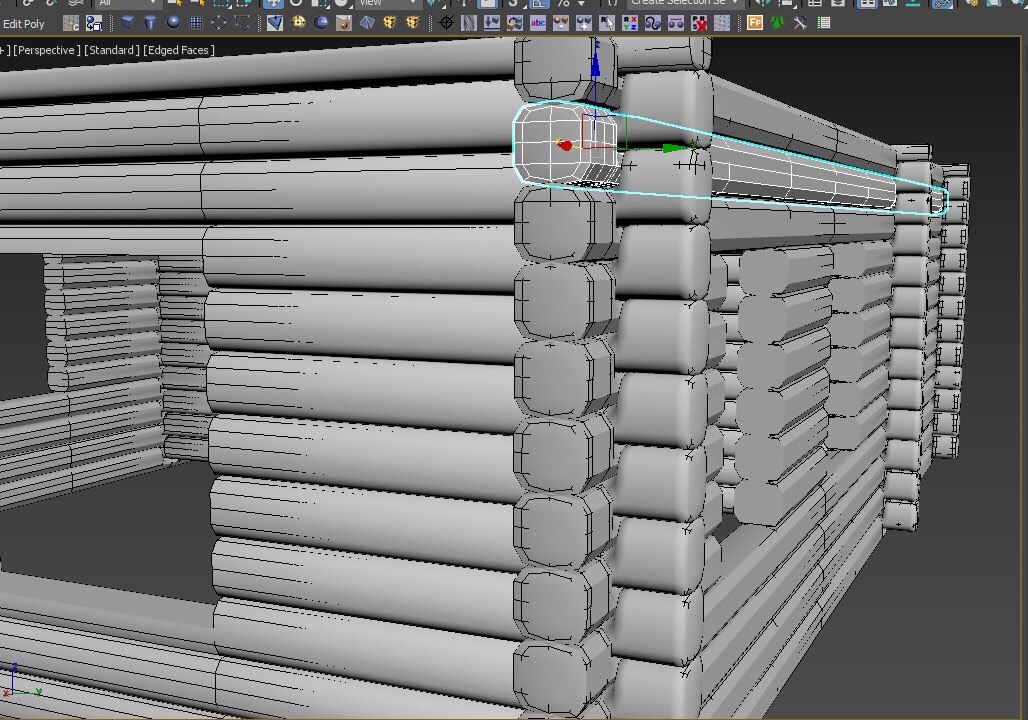This screenshot has width=1028, height=720.
Task: Open the 'Create Selection Se' dropdown
Action: tap(684, 3)
